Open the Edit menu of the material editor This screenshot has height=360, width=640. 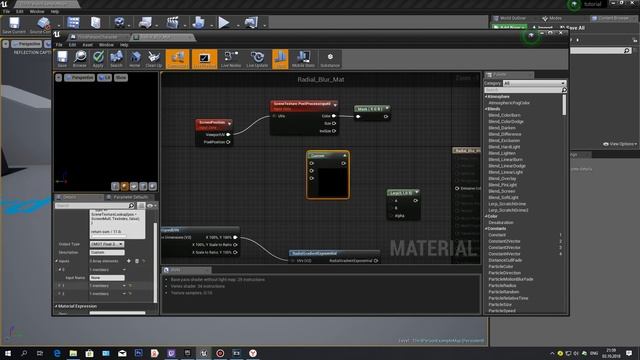pyautogui.click(x=72, y=44)
